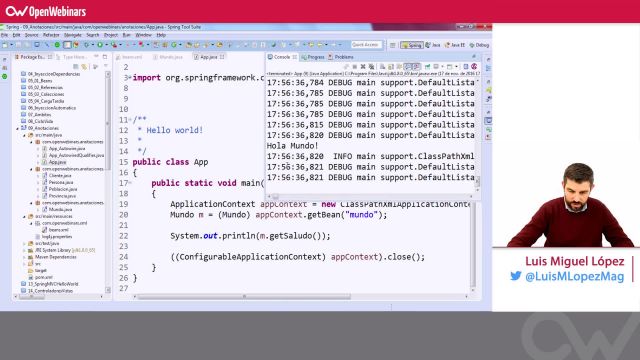Select the 13_SpringMVCHelloWorld project
The height and width of the screenshot is (360, 640).
tap(49, 284)
